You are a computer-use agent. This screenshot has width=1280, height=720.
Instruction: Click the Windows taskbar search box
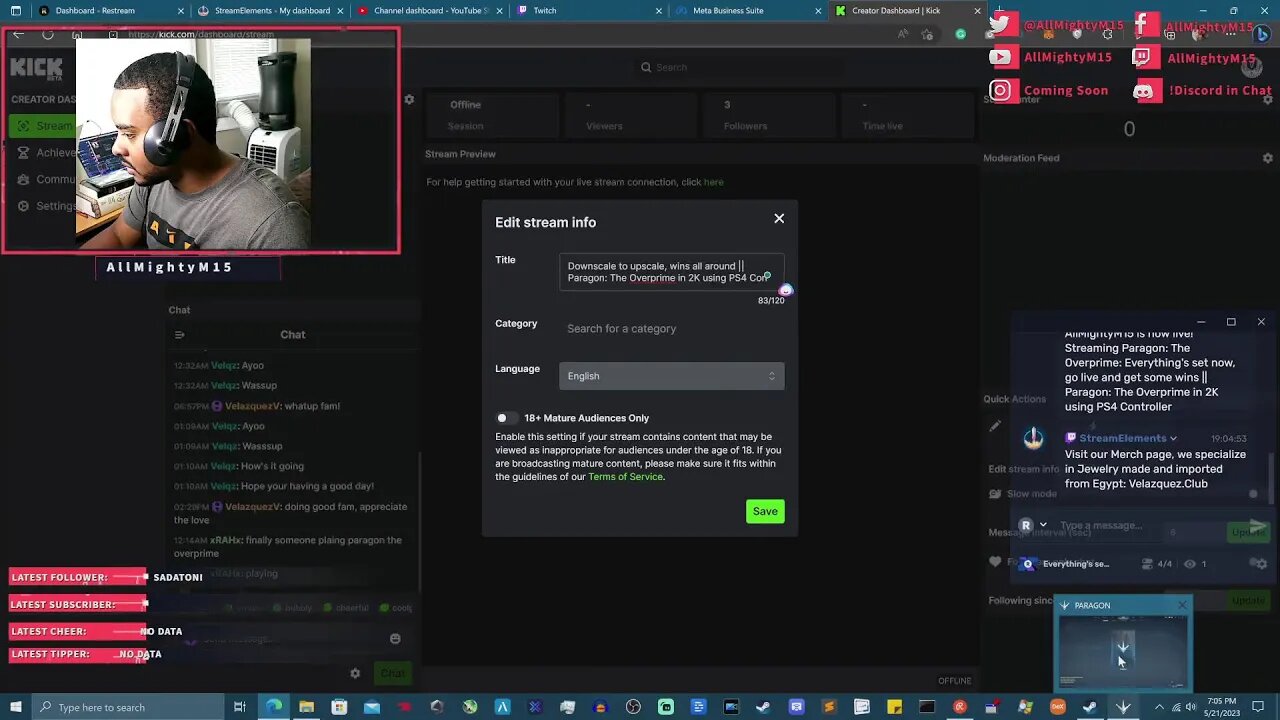(130, 707)
